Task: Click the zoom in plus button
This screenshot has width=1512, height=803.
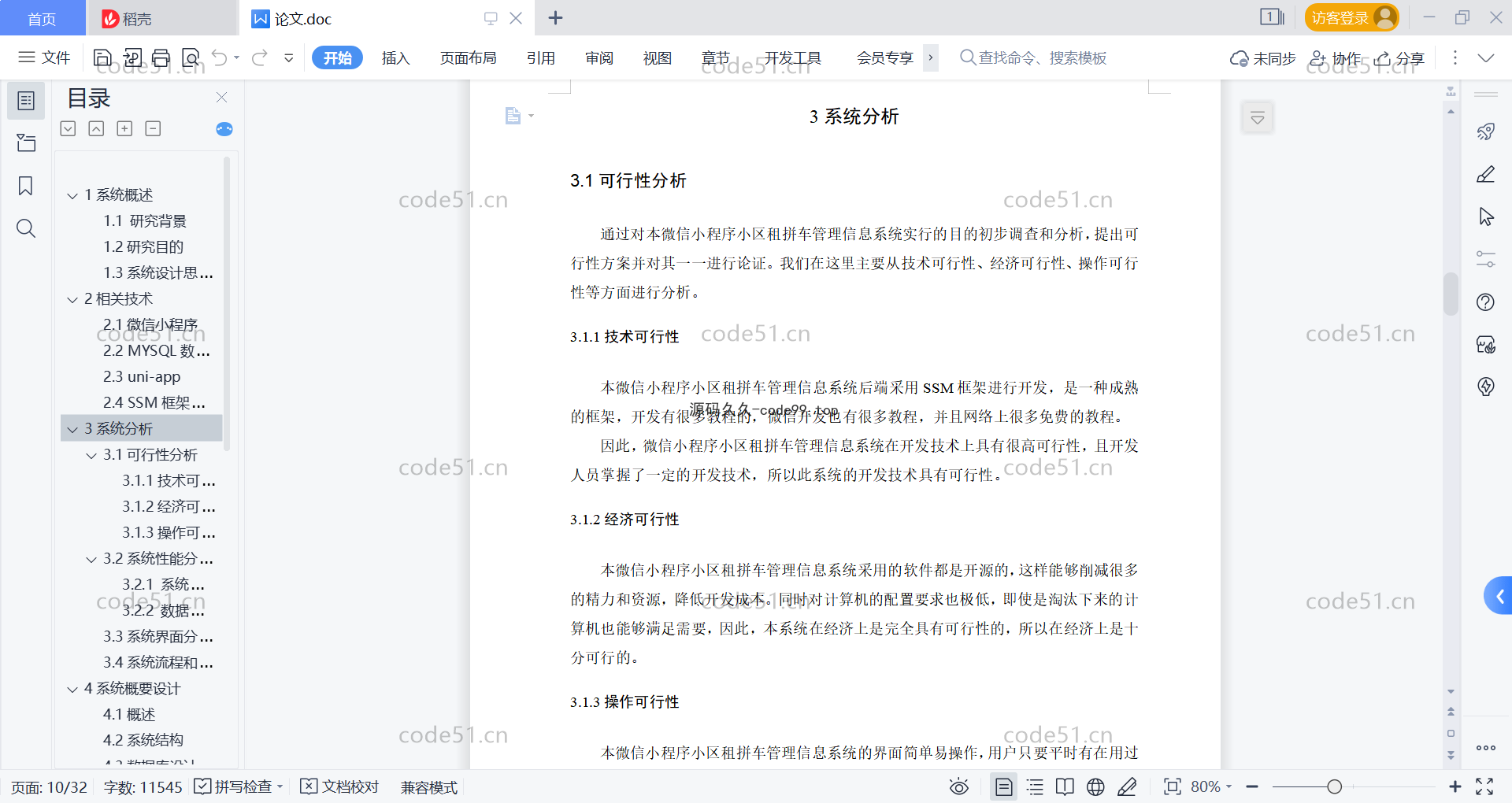Action: click(x=1455, y=786)
